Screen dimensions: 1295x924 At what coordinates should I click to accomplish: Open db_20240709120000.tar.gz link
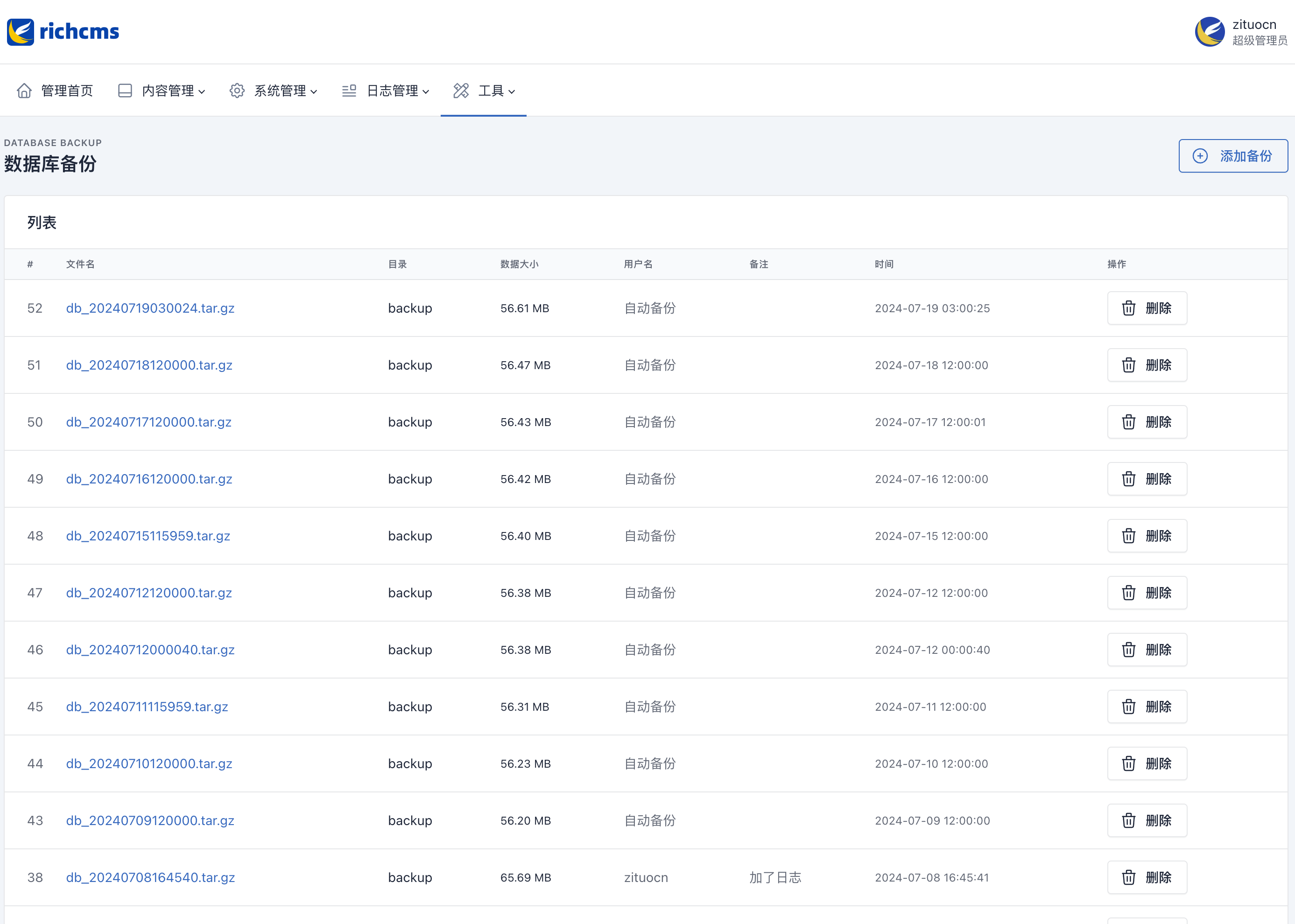point(150,820)
